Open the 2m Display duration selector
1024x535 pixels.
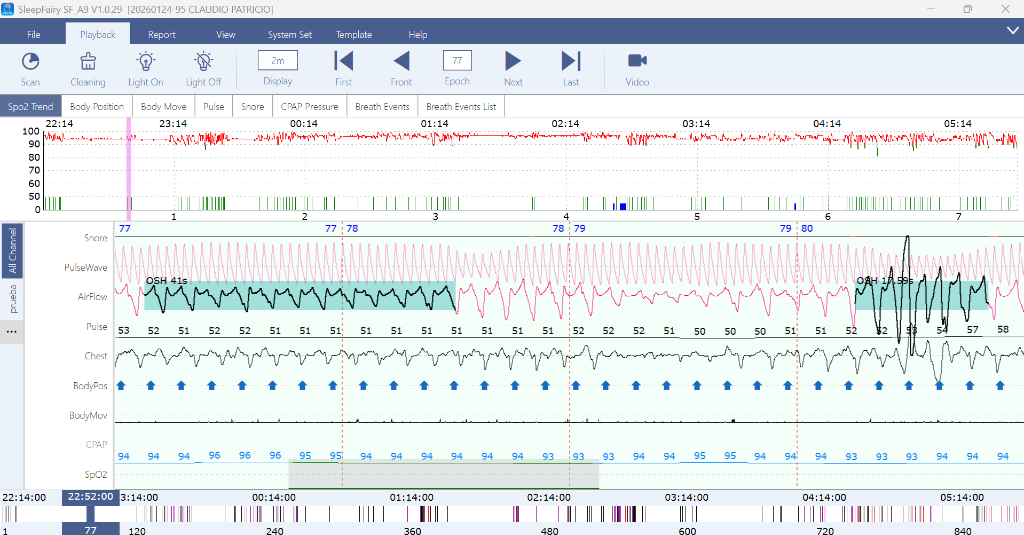tap(277, 61)
